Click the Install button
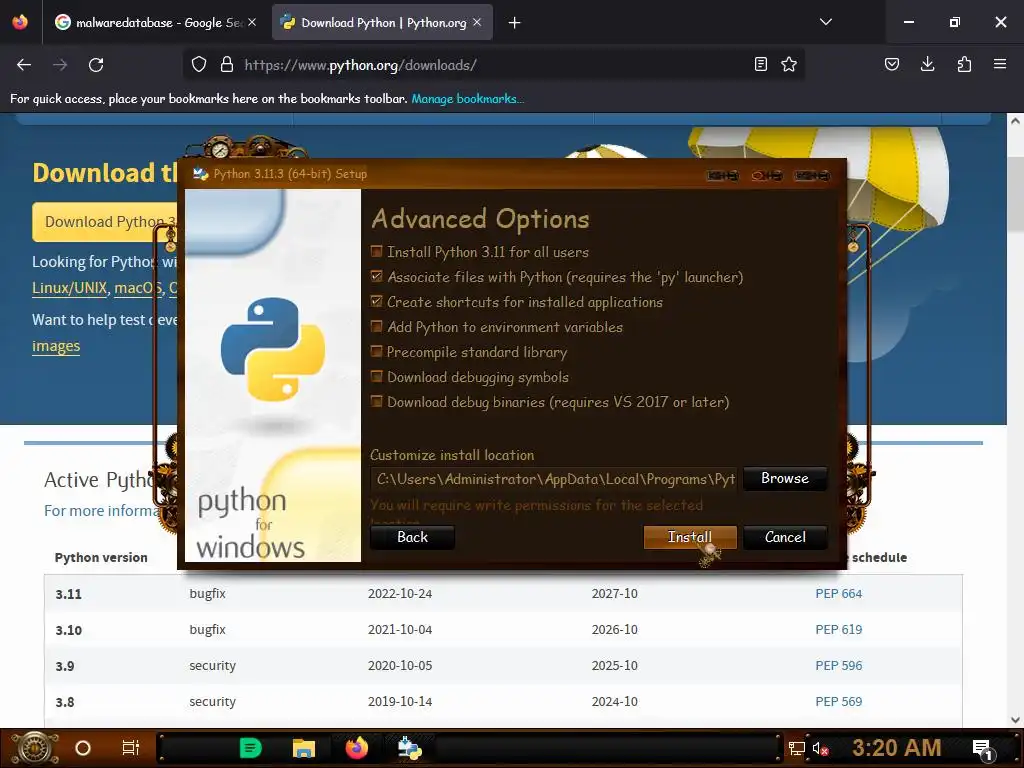1024x768 pixels. pos(690,537)
